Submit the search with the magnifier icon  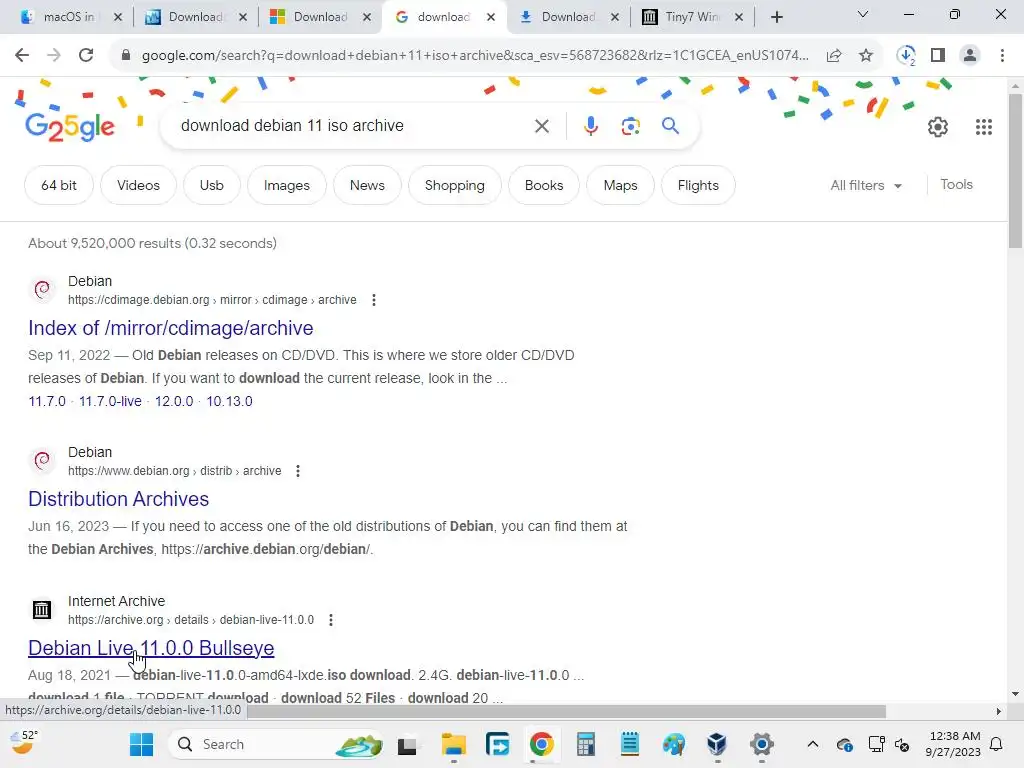[671, 126]
